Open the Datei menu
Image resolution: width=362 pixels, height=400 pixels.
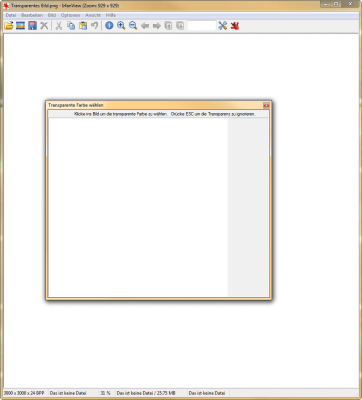click(11, 15)
